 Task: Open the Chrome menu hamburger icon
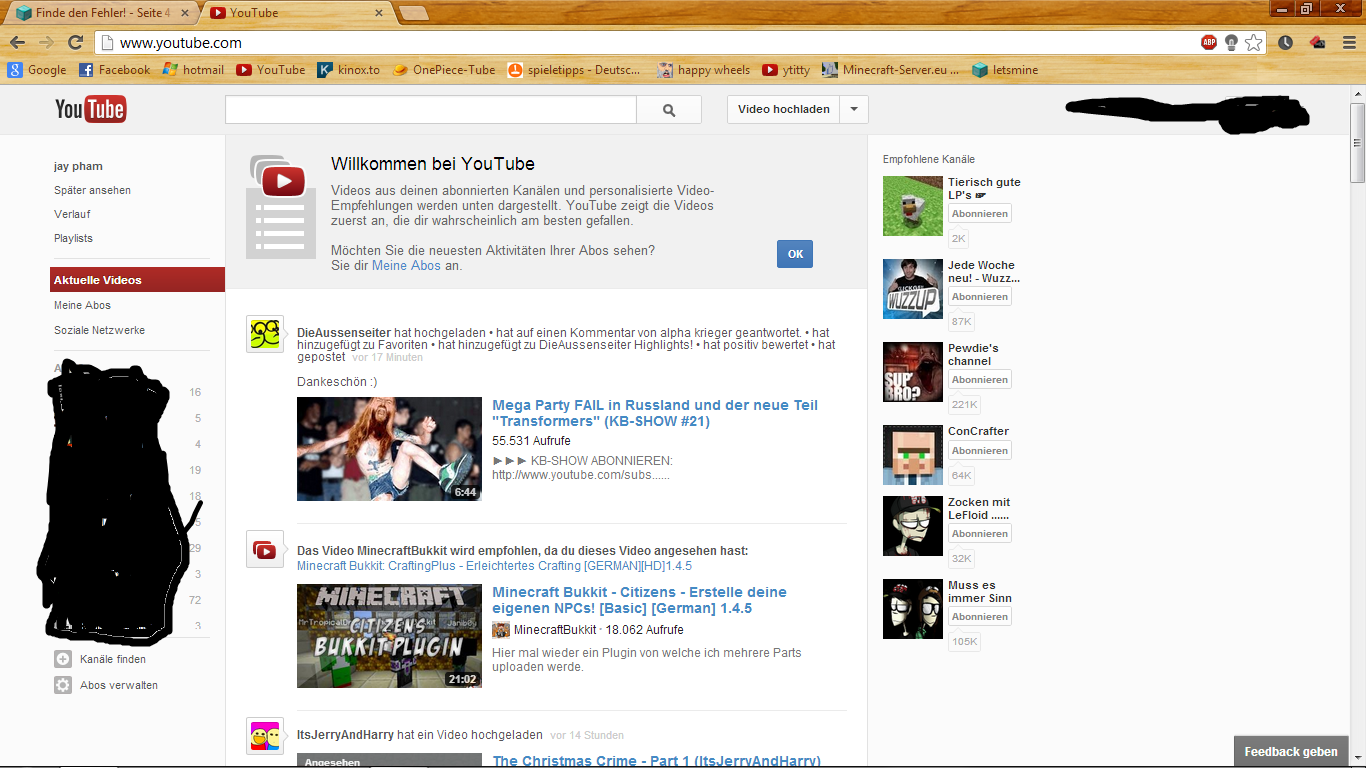(x=1349, y=42)
